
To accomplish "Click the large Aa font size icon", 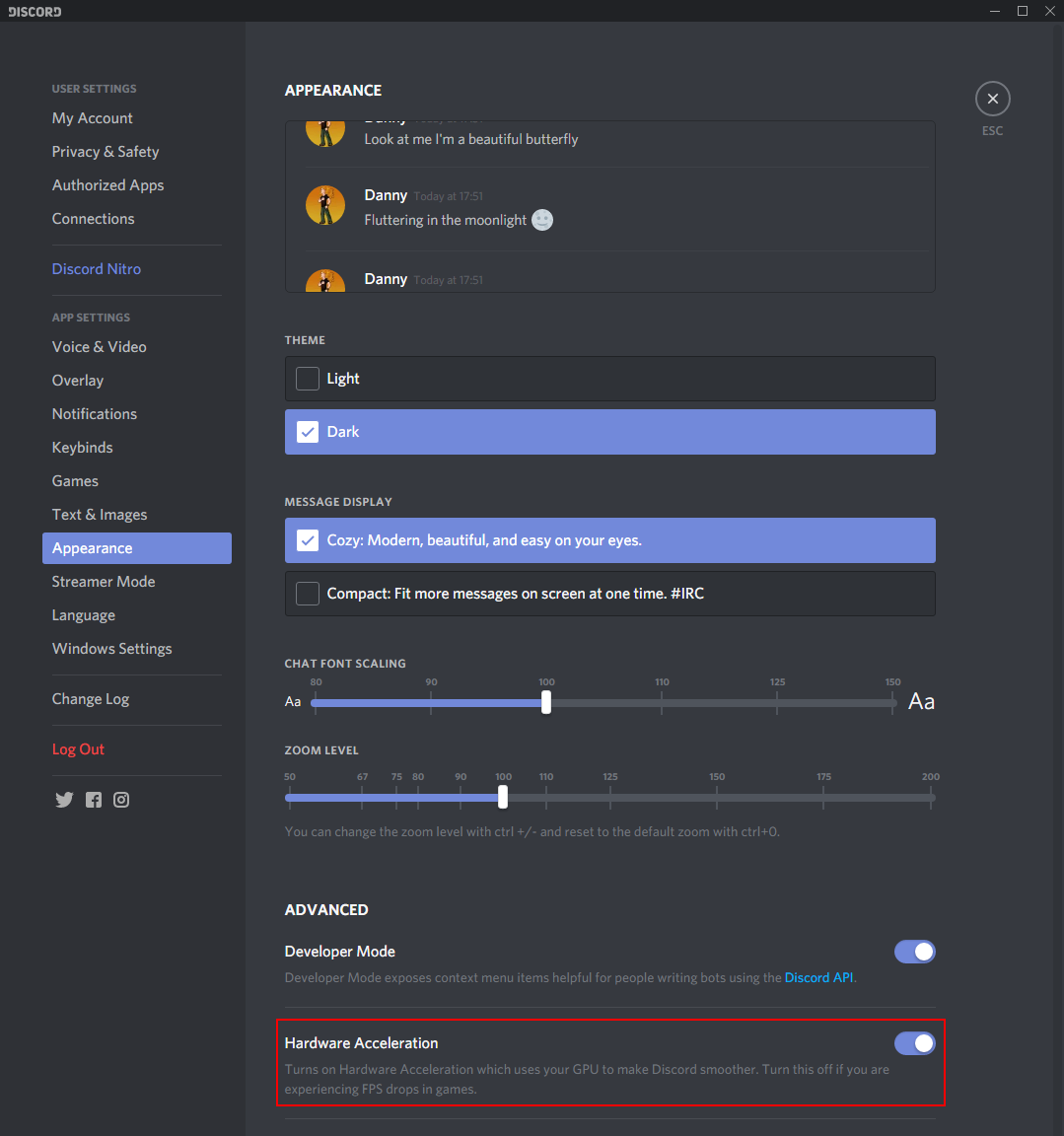I will coord(921,701).
